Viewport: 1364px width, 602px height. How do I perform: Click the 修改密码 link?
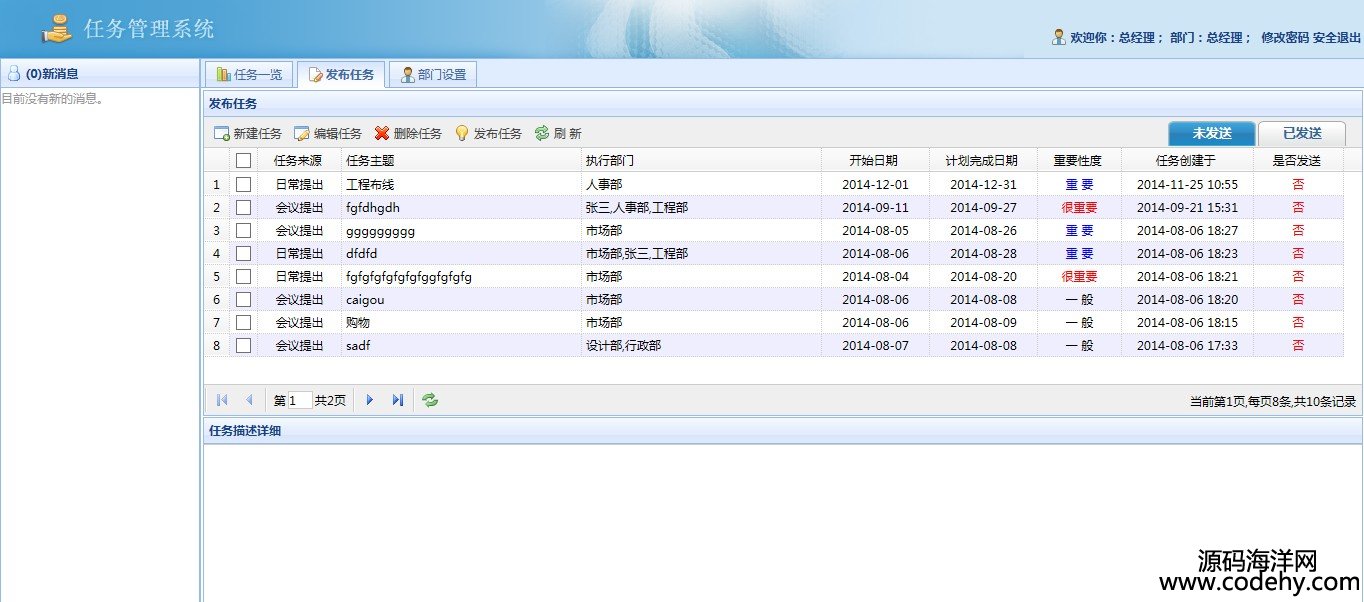pos(1284,38)
